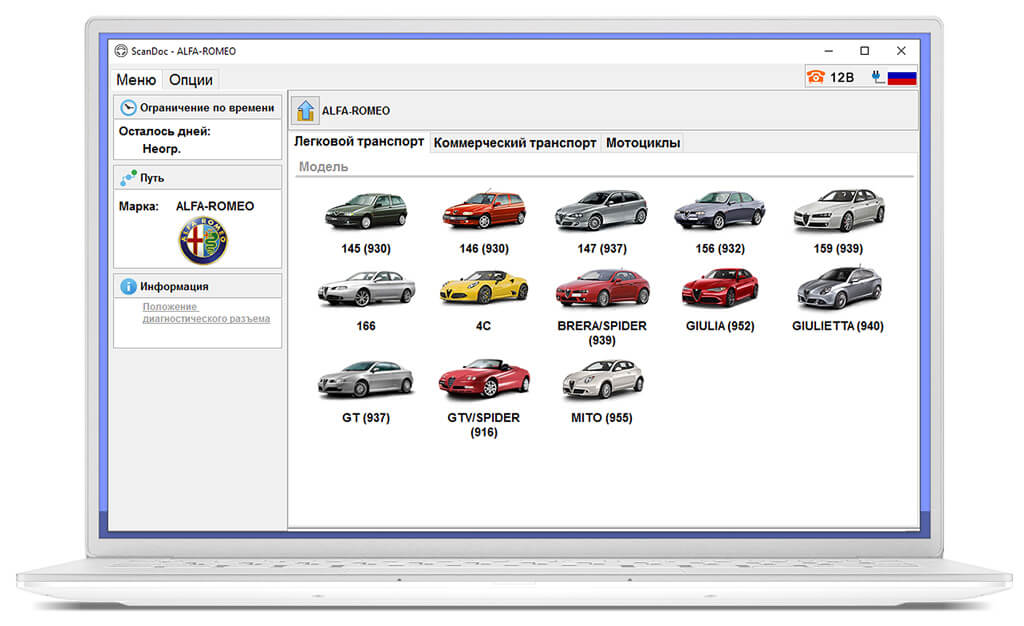Click the Модель section heading

pyautogui.click(x=323, y=167)
